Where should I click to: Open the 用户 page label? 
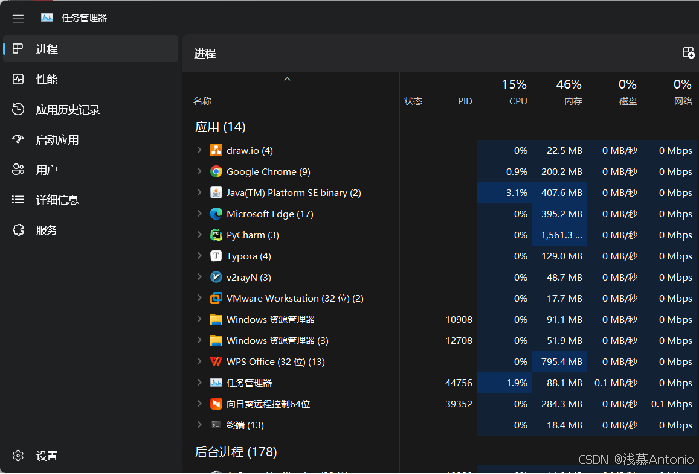pyautogui.click(x=47, y=170)
